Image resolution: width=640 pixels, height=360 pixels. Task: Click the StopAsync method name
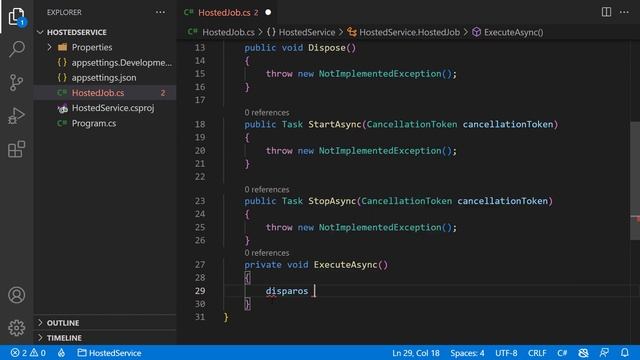[x=332, y=201]
